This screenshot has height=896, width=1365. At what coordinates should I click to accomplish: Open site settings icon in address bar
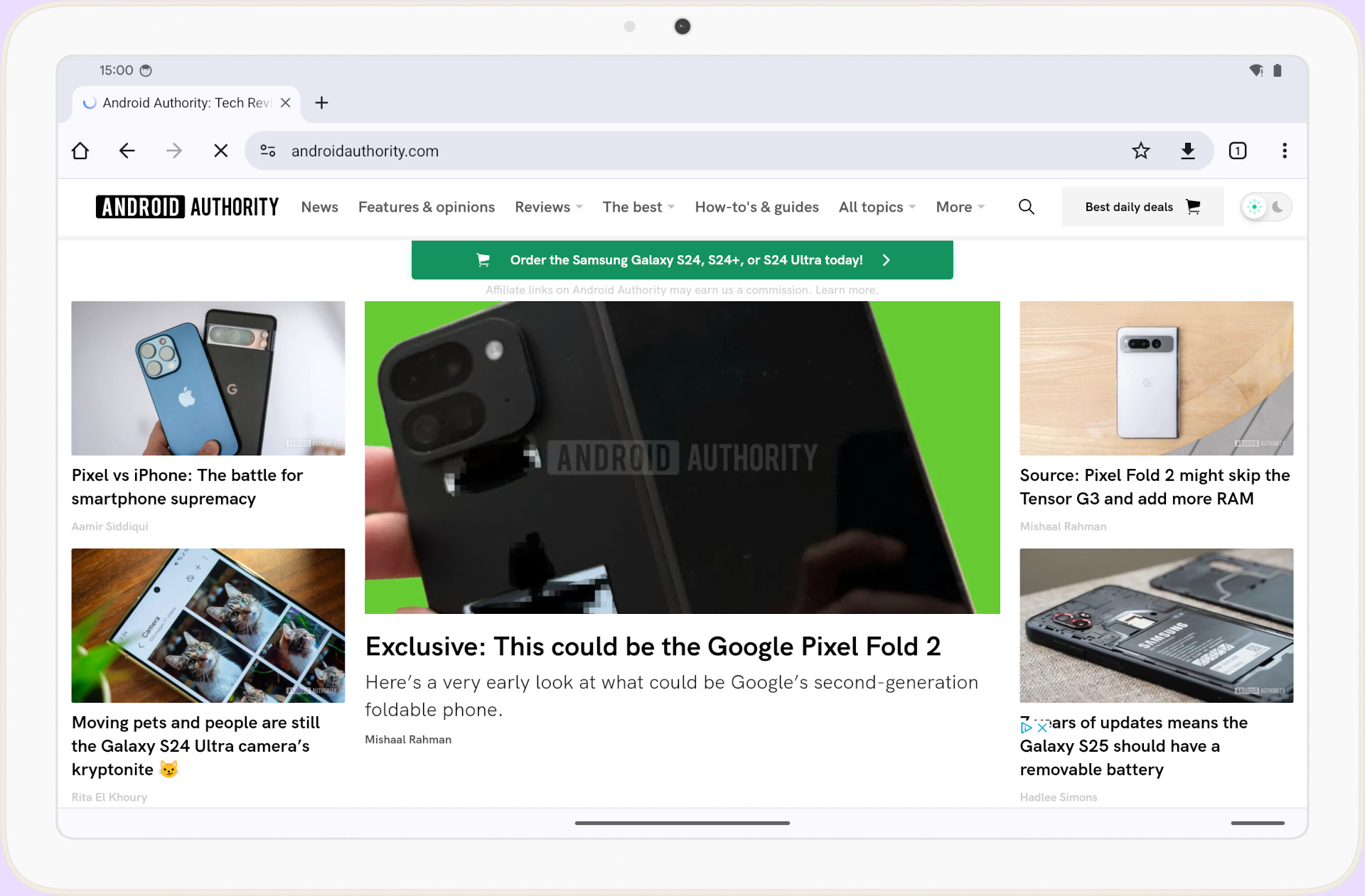point(268,151)
